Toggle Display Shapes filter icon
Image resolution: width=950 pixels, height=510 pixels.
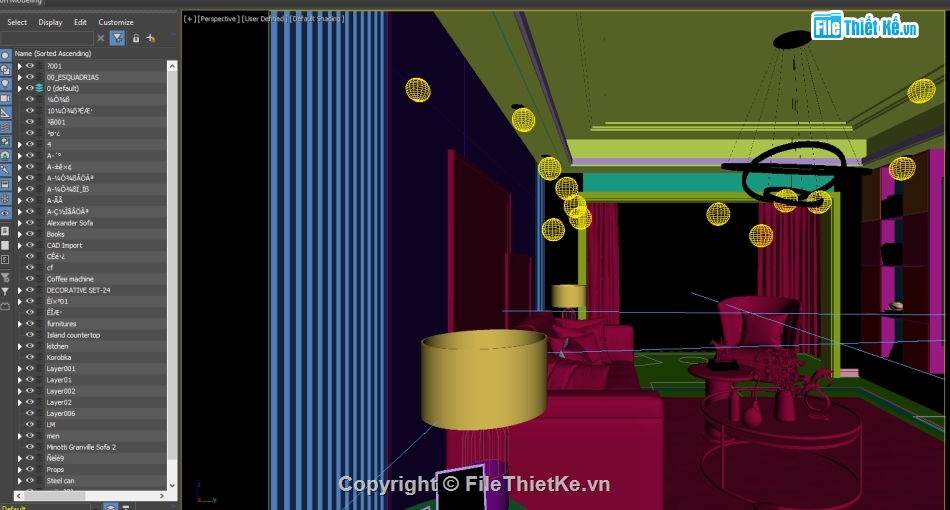tap(5, 70)
